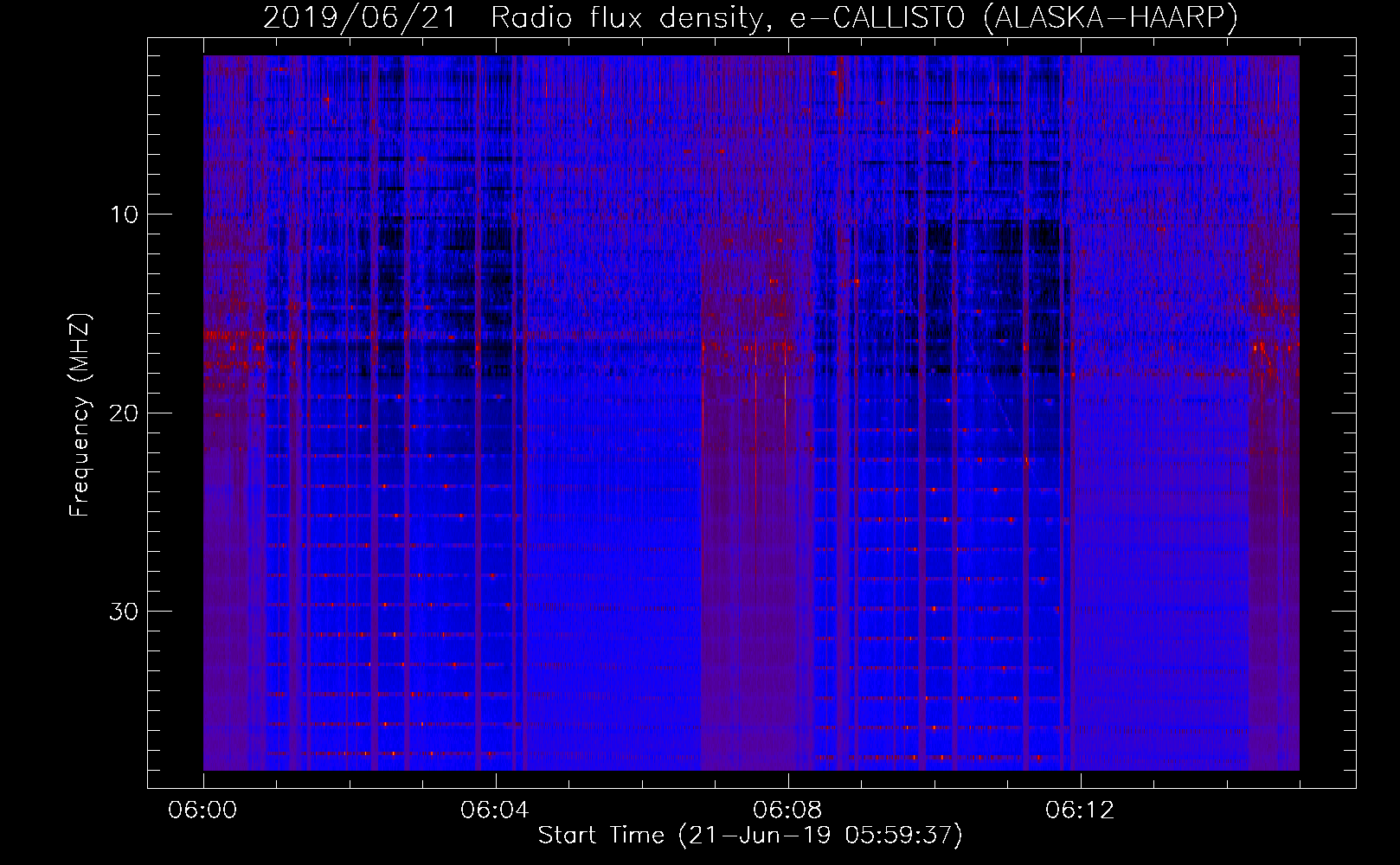Select the 06:08 time tick label
Image resolution: width=1400 pixels, height=865 pixels.
787,811
